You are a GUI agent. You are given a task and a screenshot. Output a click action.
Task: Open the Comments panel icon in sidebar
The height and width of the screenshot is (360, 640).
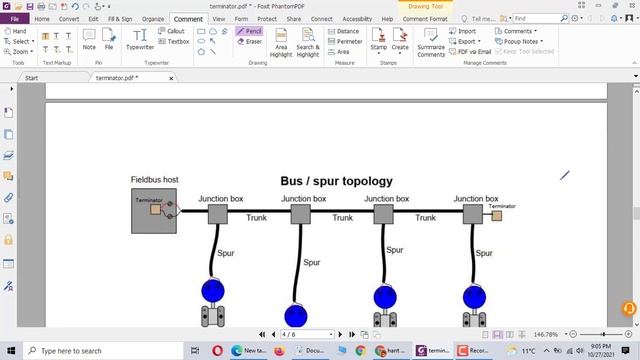click(8, 176)
